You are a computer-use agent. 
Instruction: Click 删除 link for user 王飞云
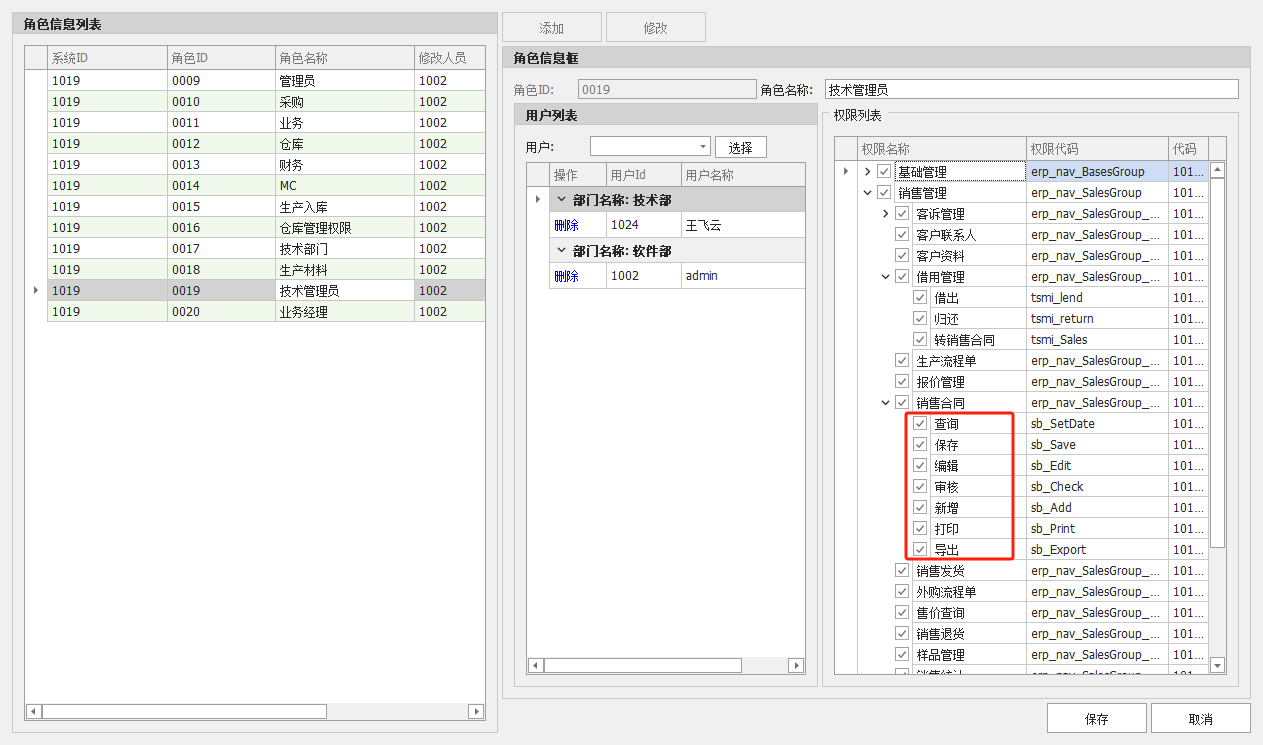click(567, 225)
